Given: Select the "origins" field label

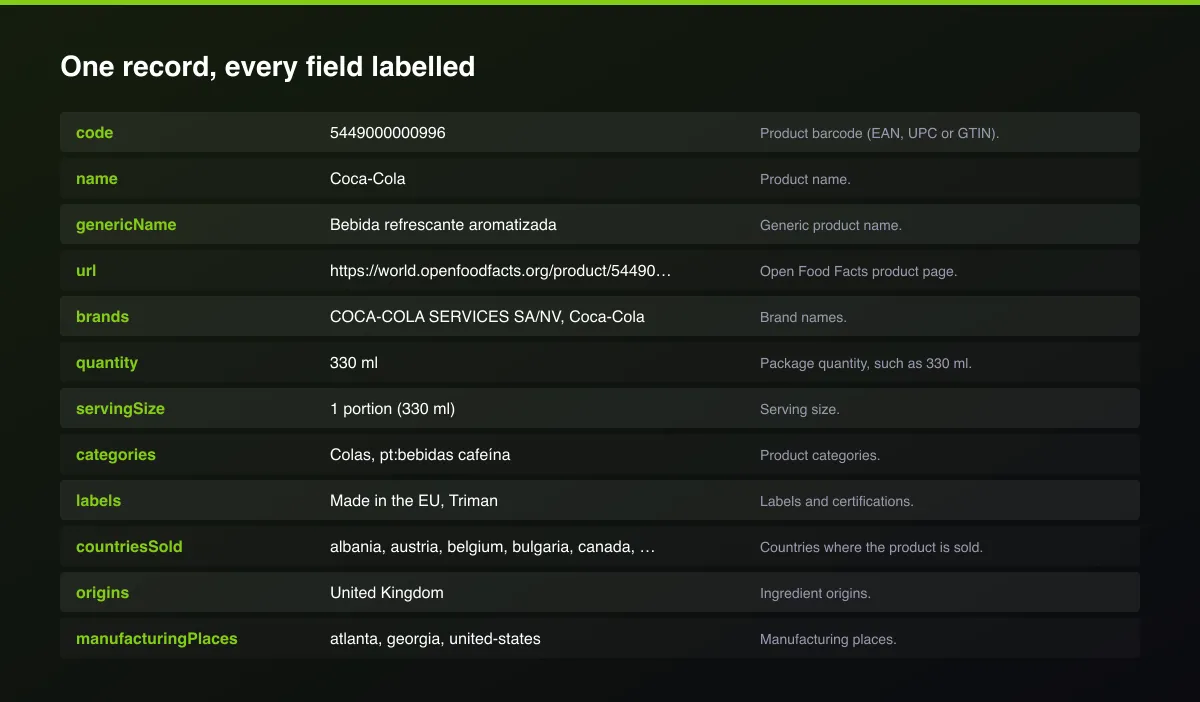Looking at the screenshot, I should point(102,593).
